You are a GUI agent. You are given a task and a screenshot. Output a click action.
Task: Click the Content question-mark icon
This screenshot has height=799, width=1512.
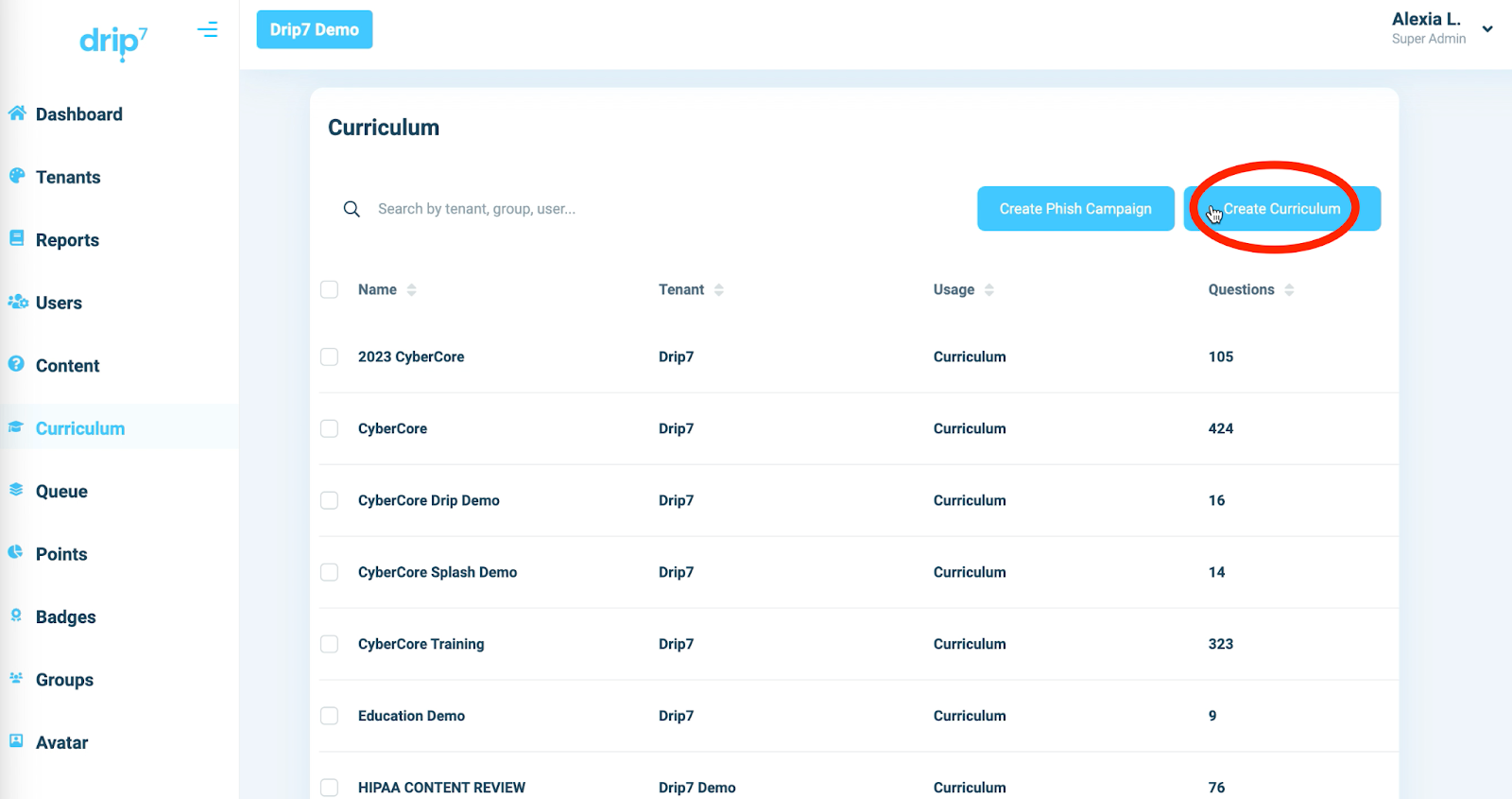(x=17, y=364)
